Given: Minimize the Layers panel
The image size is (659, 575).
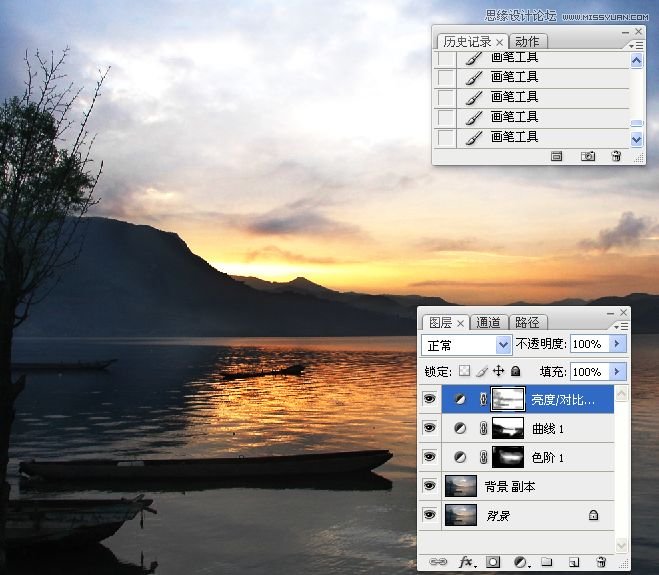Looking at the screenshot, I should [610, 313].
